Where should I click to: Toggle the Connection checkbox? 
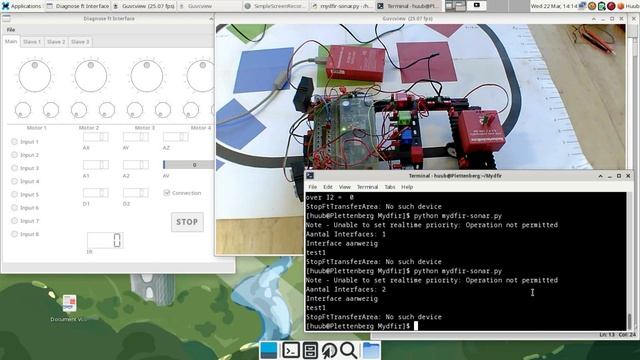[x=167, y=193]
